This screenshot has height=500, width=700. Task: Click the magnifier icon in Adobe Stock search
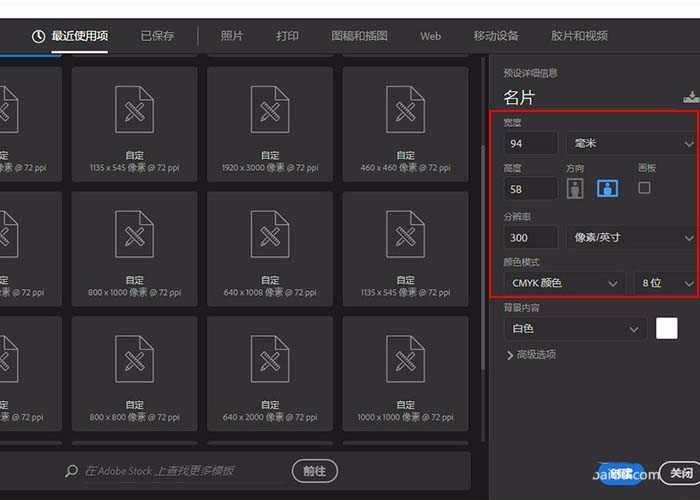point(72,471)
